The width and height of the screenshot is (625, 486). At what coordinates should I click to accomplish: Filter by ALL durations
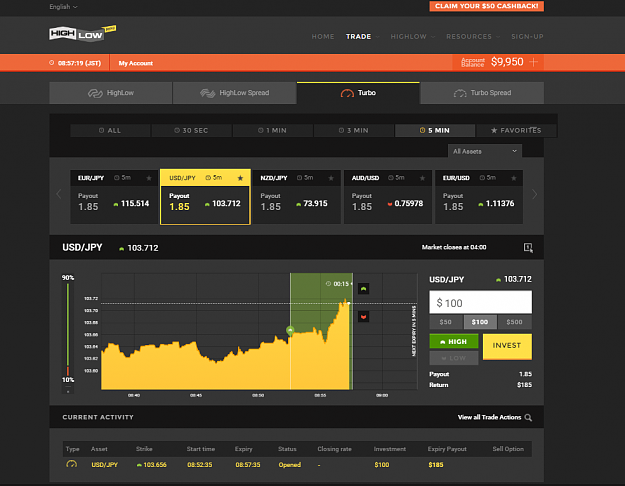click(110, 130)
